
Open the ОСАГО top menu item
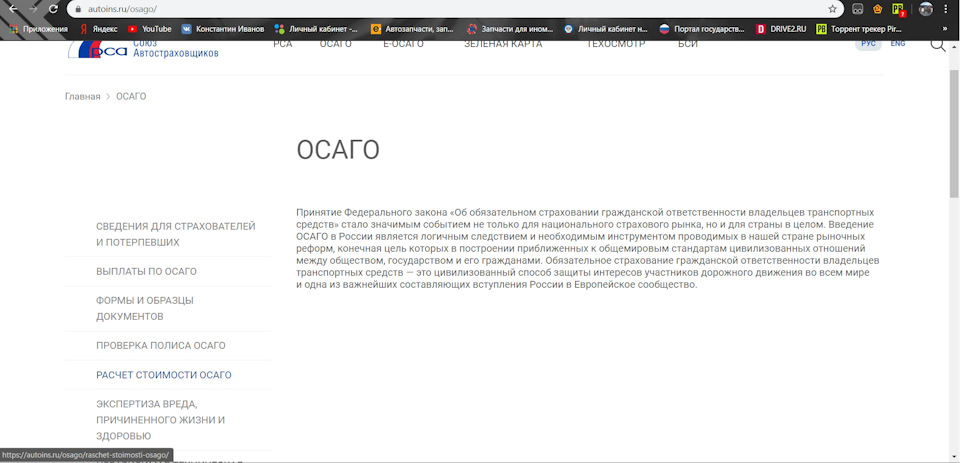[x=336, y=43]
